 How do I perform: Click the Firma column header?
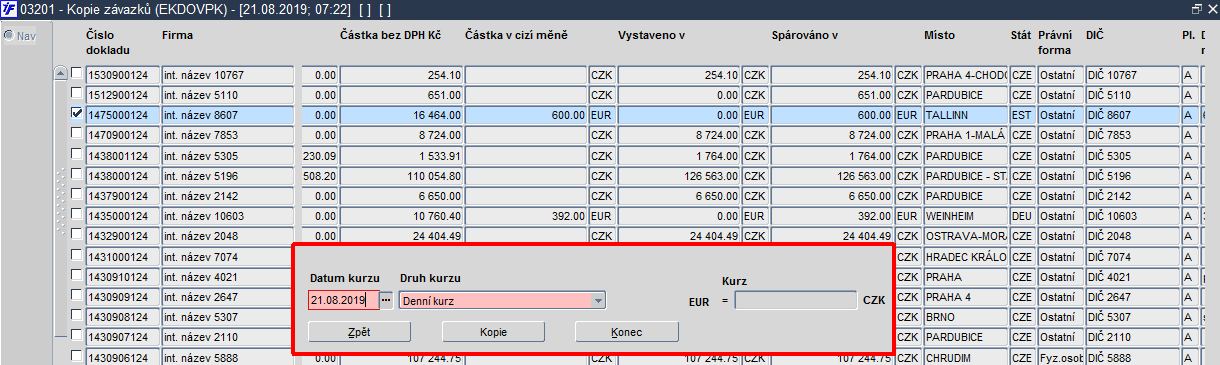pos(177,35)
